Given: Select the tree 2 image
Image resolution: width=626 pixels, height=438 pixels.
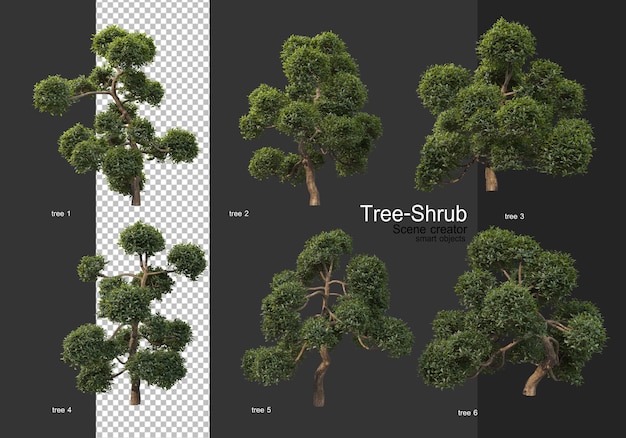Looking at the screenshot, I should coord(311,119).
